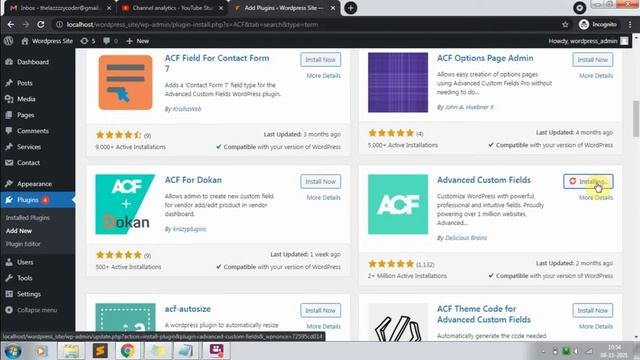Open Chrome from the taskbar
Viewport: 640px width, 360px height.
(x=128, y=351)
